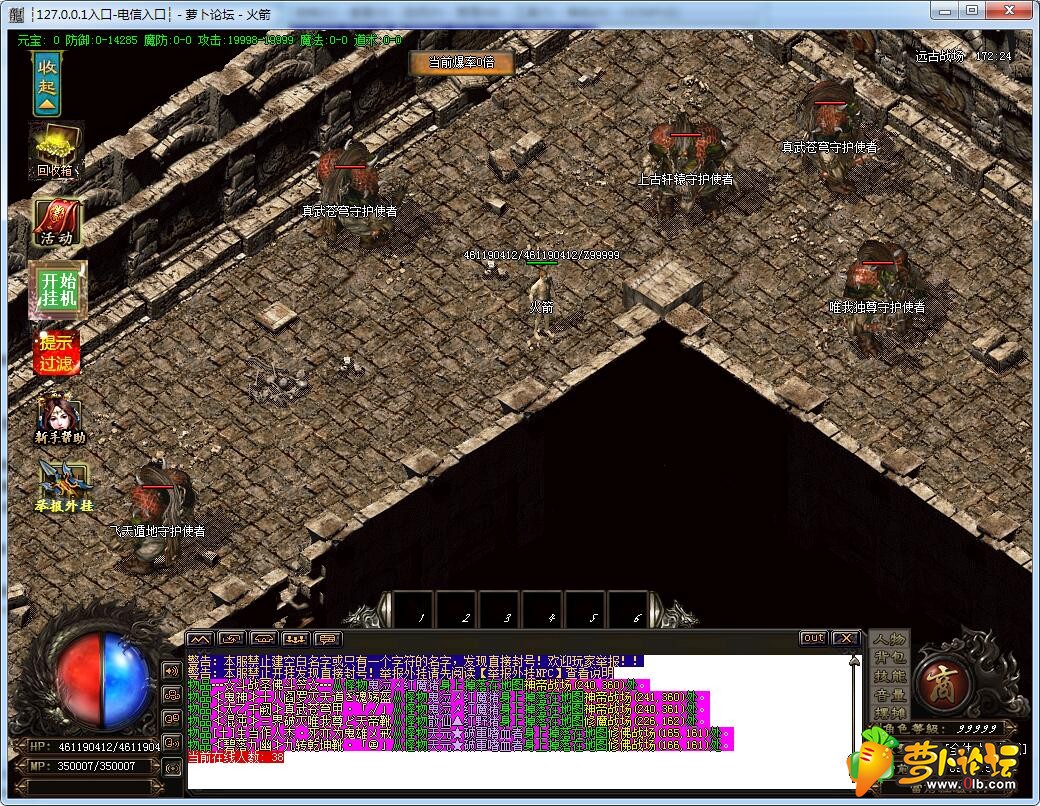Open the 人物 character panel
This screenshot has height=806, width=1040.
[x=889, y=639]
